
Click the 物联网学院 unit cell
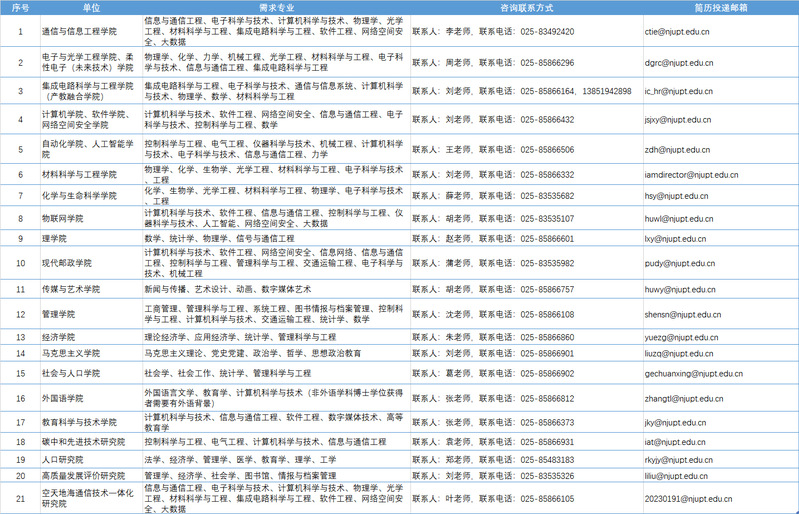coord(63,218)
